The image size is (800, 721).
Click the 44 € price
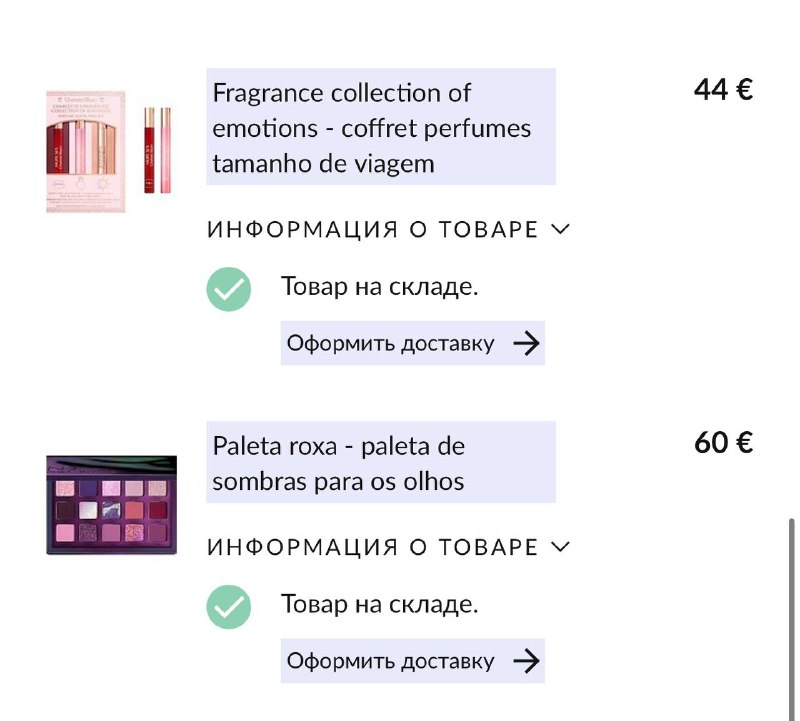pos(723,89)
